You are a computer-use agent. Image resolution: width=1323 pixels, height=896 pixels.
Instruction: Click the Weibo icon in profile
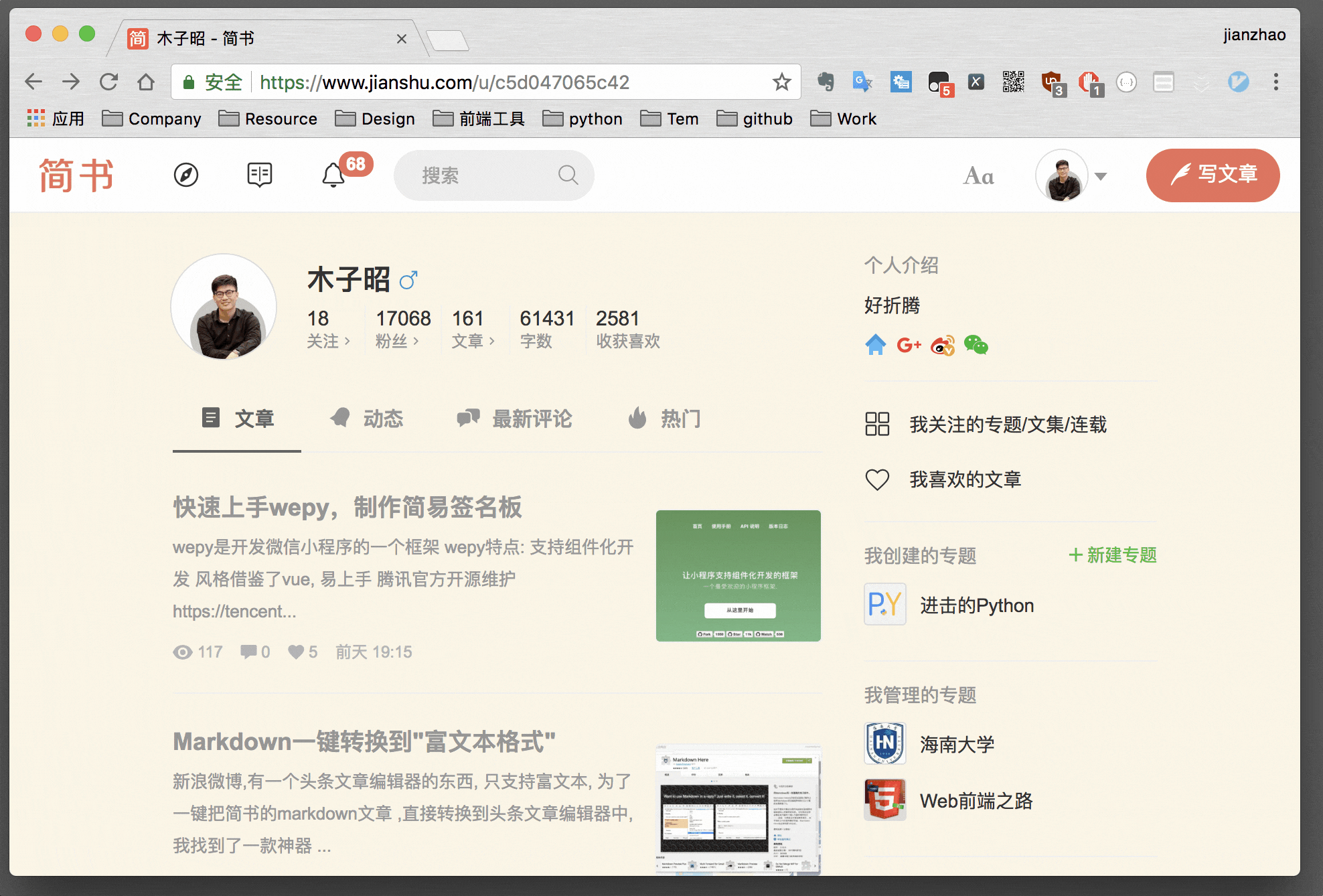point(943,346)
